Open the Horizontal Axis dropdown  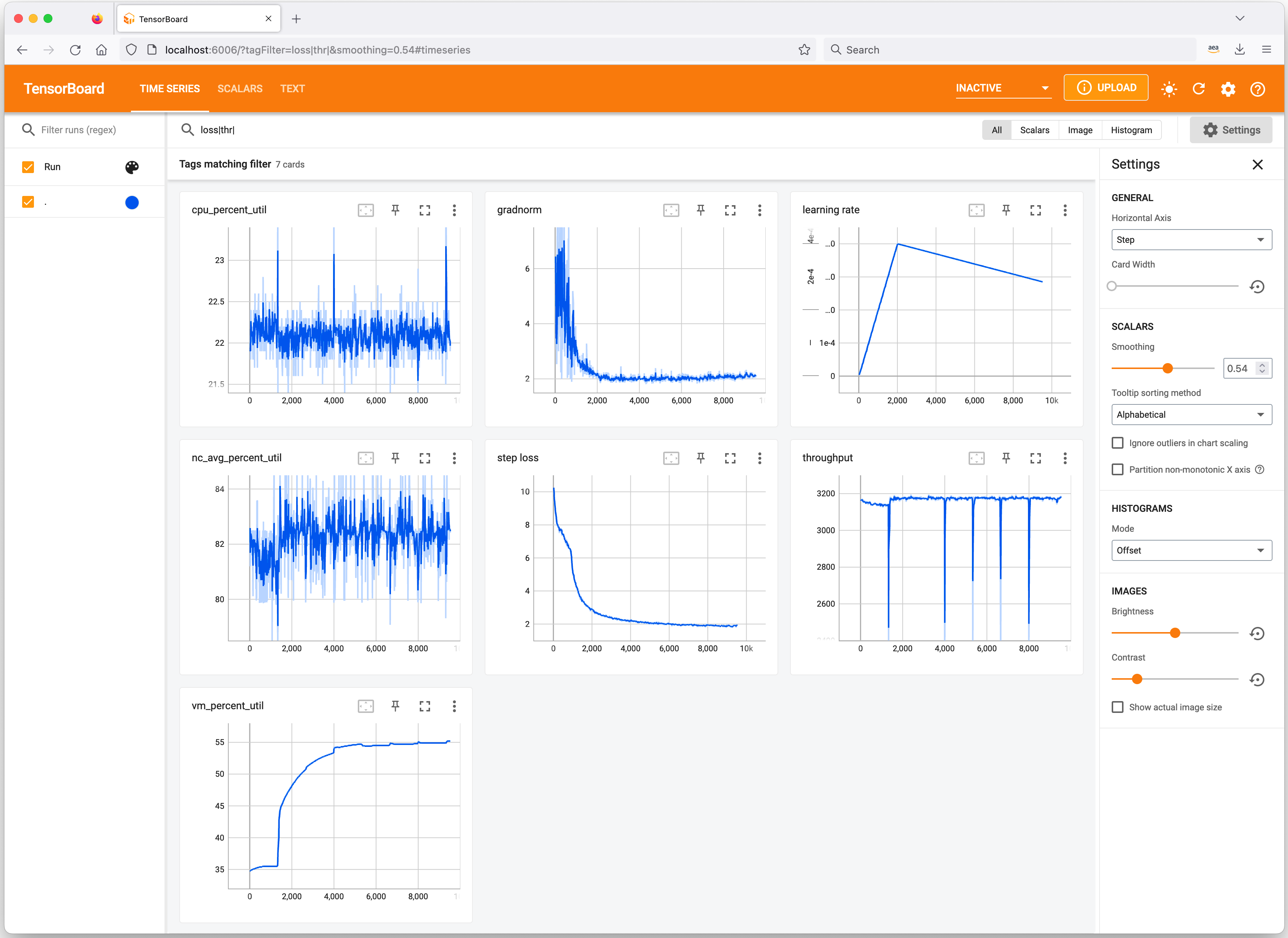click(1191, 239)
